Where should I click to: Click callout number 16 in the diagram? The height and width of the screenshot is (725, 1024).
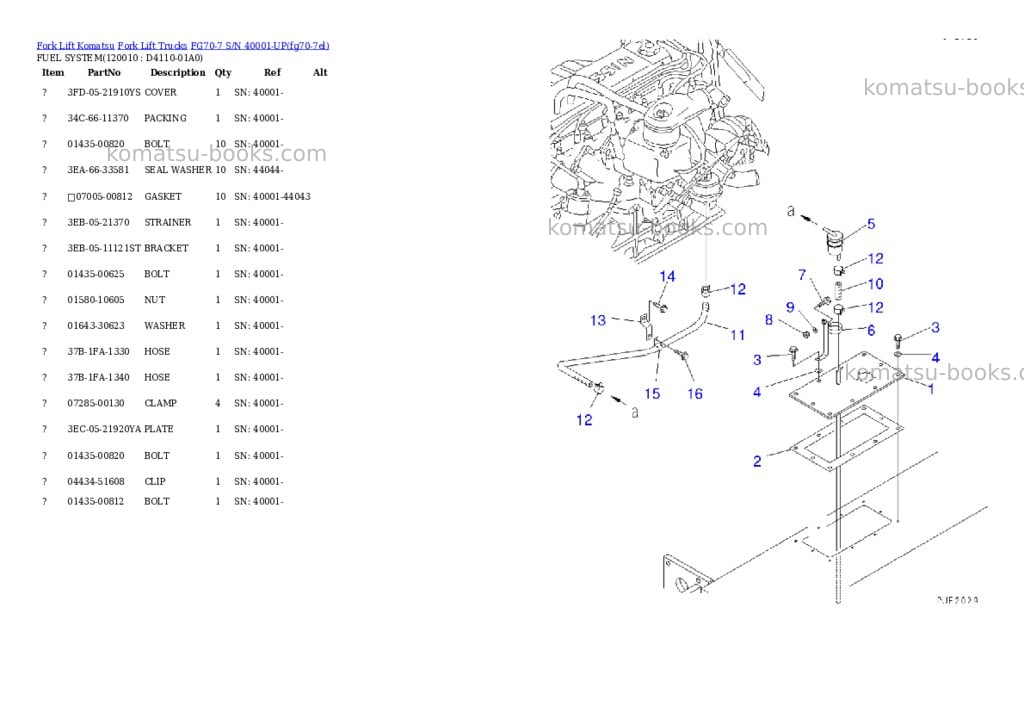[x=694, y=393]
